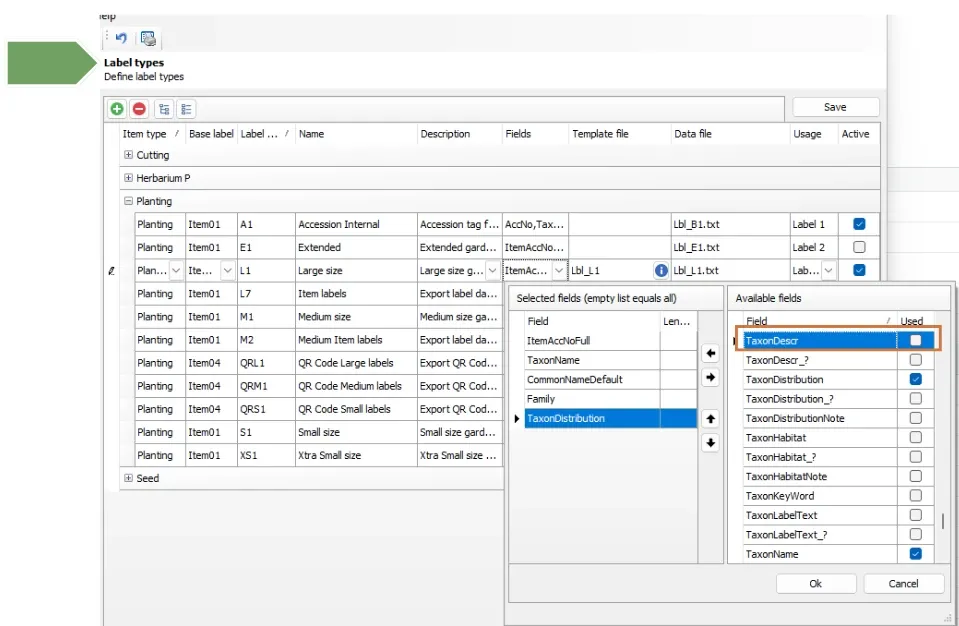Image resolution: width=959 pixels, height=626 pixels.
Task: Click the Lbl_E1.txt data file cell
Action: point(730,247)
